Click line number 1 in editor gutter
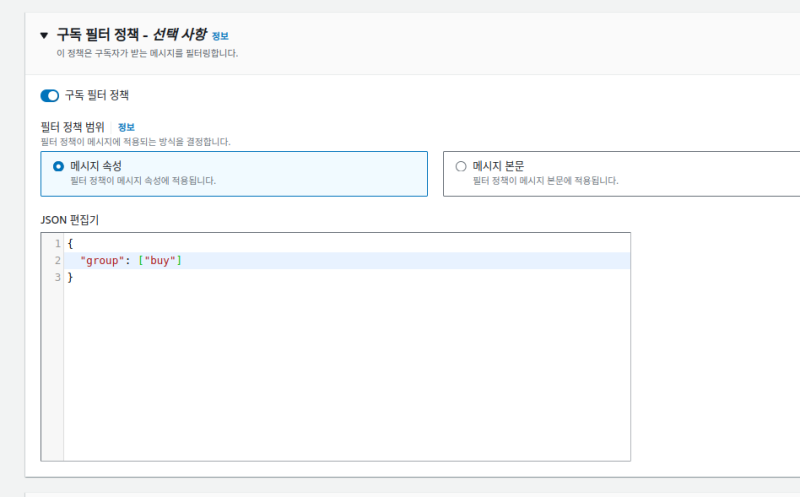Screen dimensions: 800x497 click(x=57, y=244)
